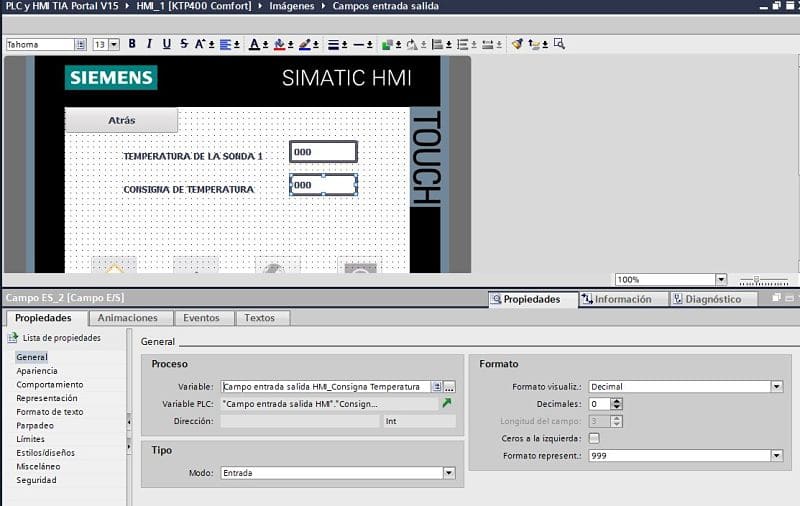Click the Variable browse '...' button

pos(449,387)
